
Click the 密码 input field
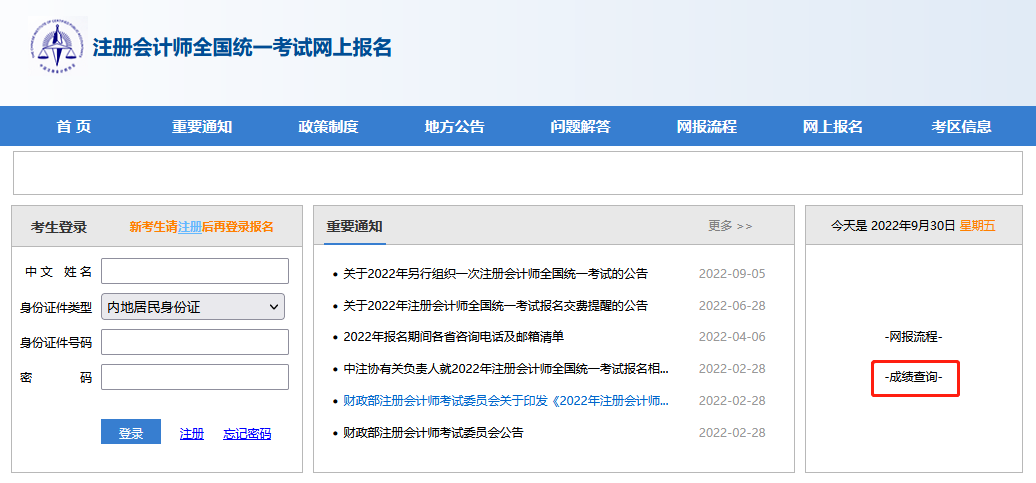point(194,377)
